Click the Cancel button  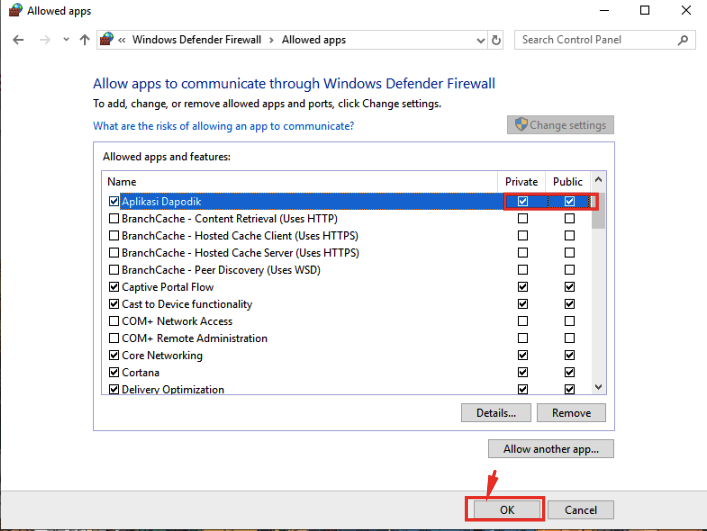pyautogui.click(x=581, y=510)
